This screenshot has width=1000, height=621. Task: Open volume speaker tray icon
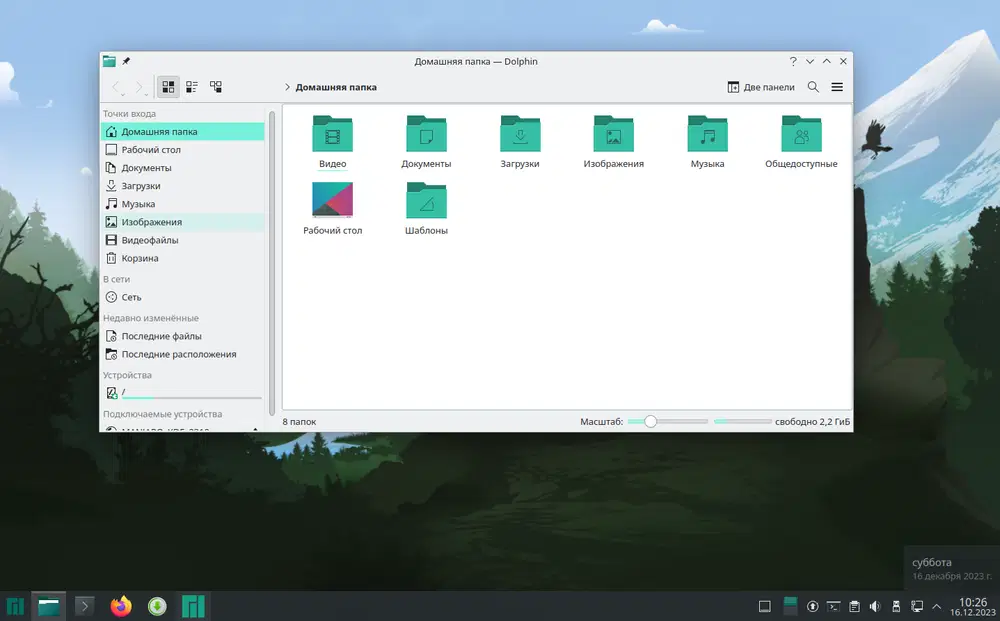[875, 606]
